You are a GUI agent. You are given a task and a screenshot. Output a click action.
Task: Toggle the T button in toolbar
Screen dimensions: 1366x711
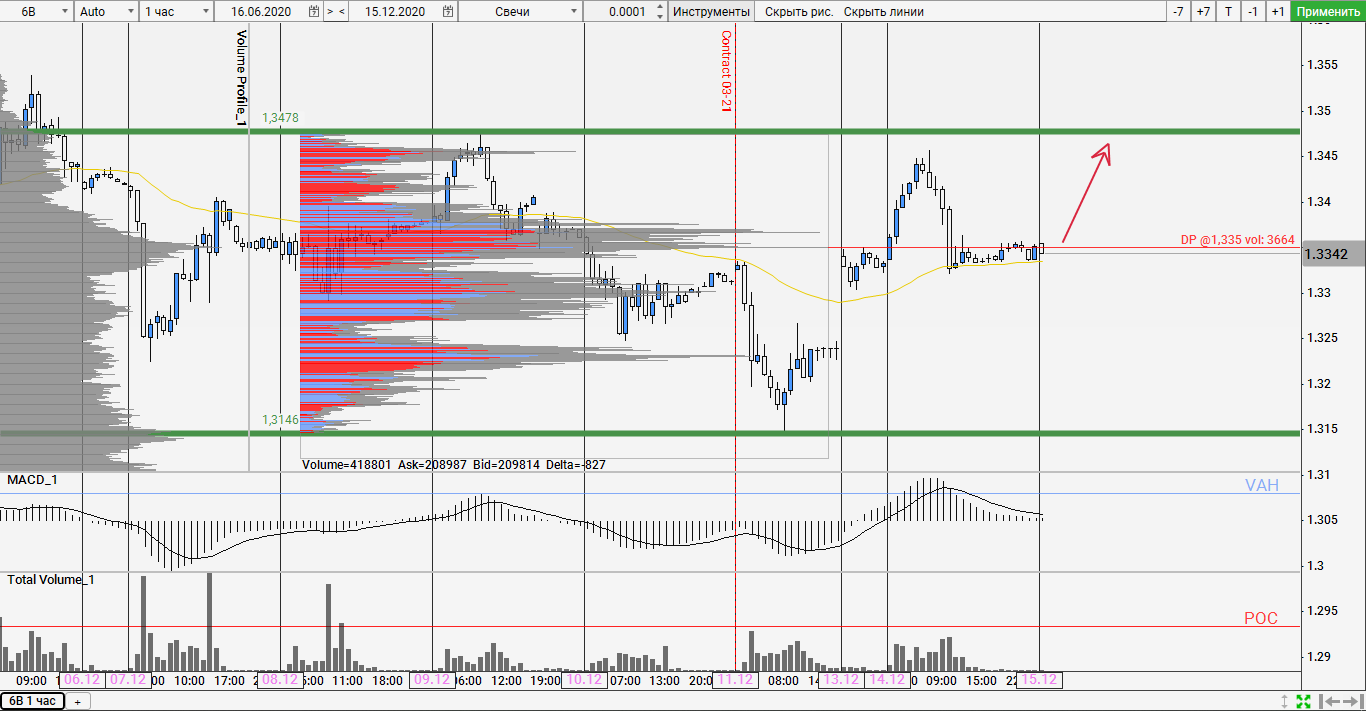coord(1228,12)
